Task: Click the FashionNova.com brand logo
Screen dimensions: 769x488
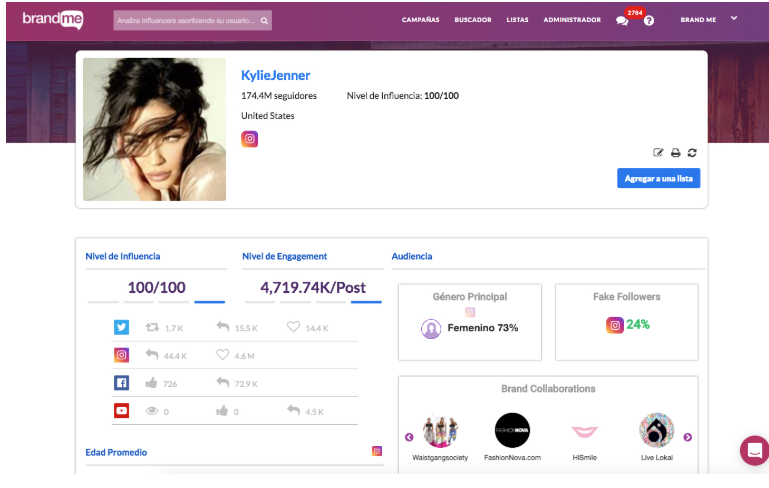Action: coord(512,431)
